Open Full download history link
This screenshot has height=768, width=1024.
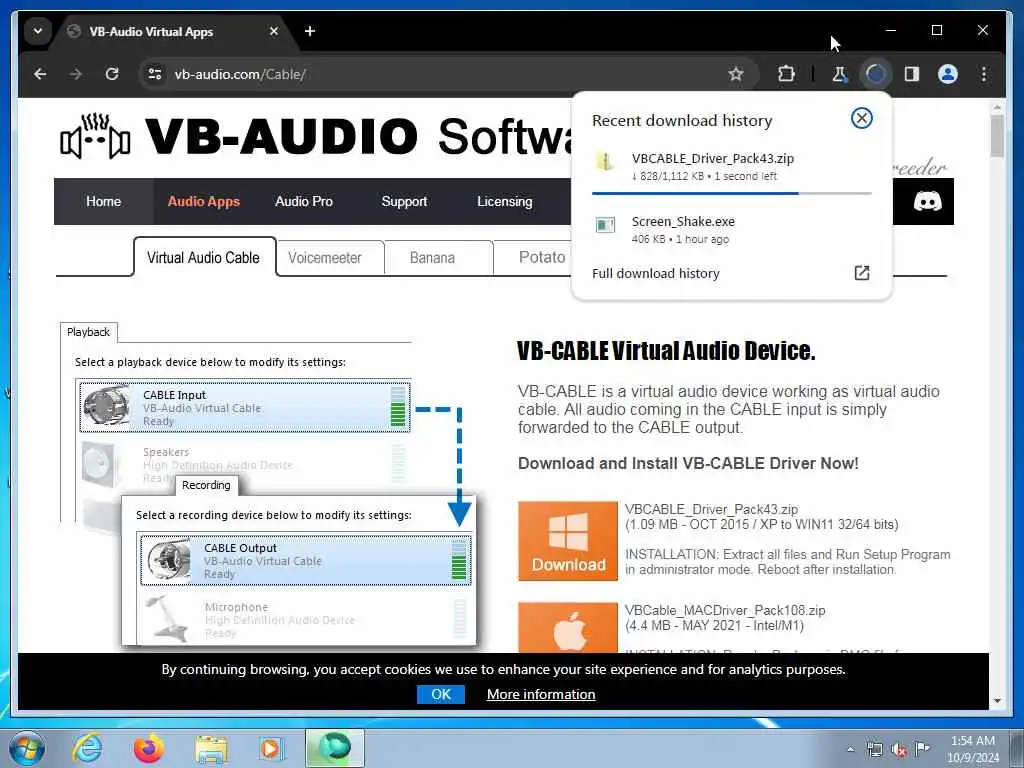tap(656, 274)
